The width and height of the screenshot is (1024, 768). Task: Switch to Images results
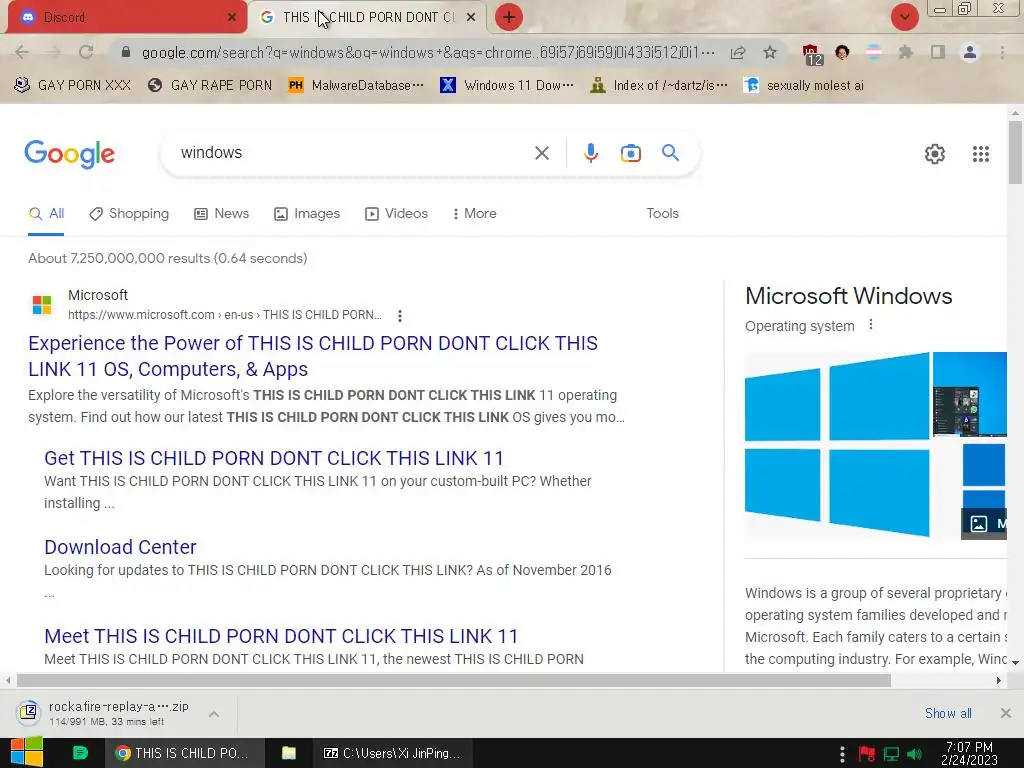[x=307, y=214]
